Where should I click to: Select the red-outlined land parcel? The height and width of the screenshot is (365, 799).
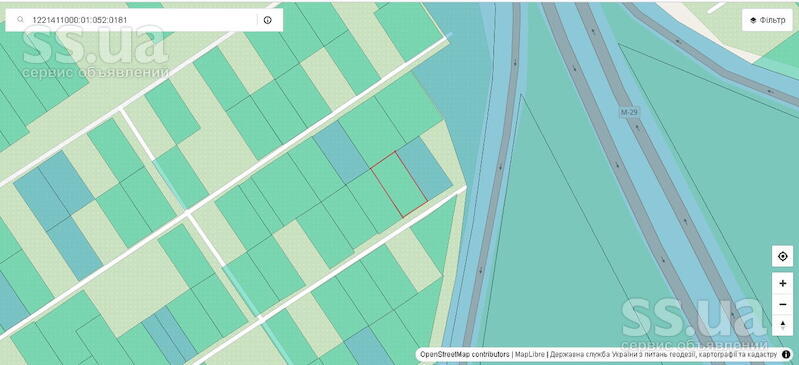pos(398,184)
